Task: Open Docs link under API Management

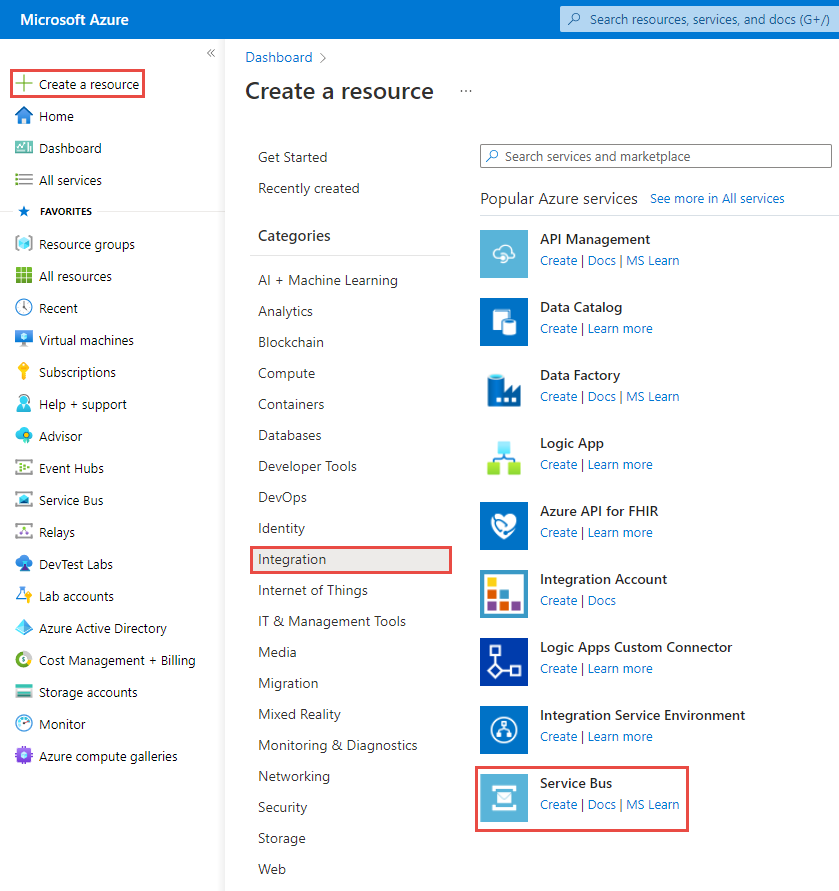Action: pos(601,260)
